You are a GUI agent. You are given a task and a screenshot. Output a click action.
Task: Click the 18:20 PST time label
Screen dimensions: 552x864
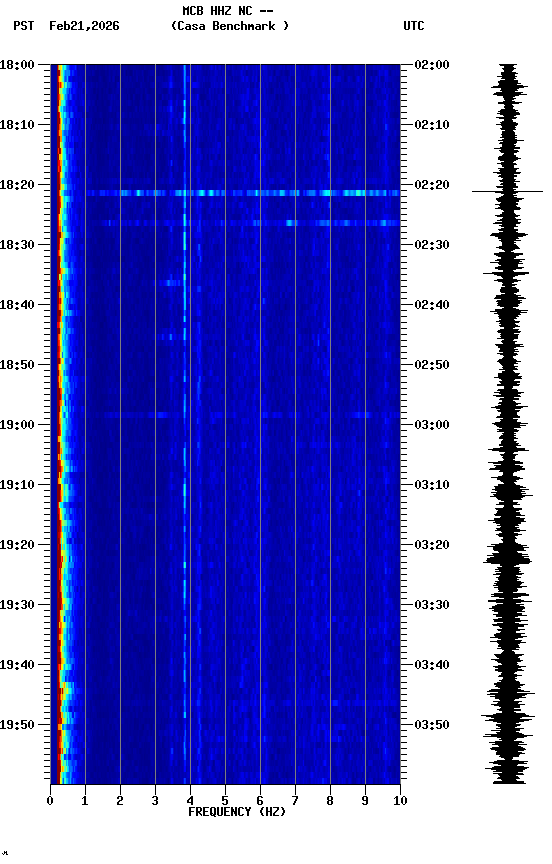17,185
